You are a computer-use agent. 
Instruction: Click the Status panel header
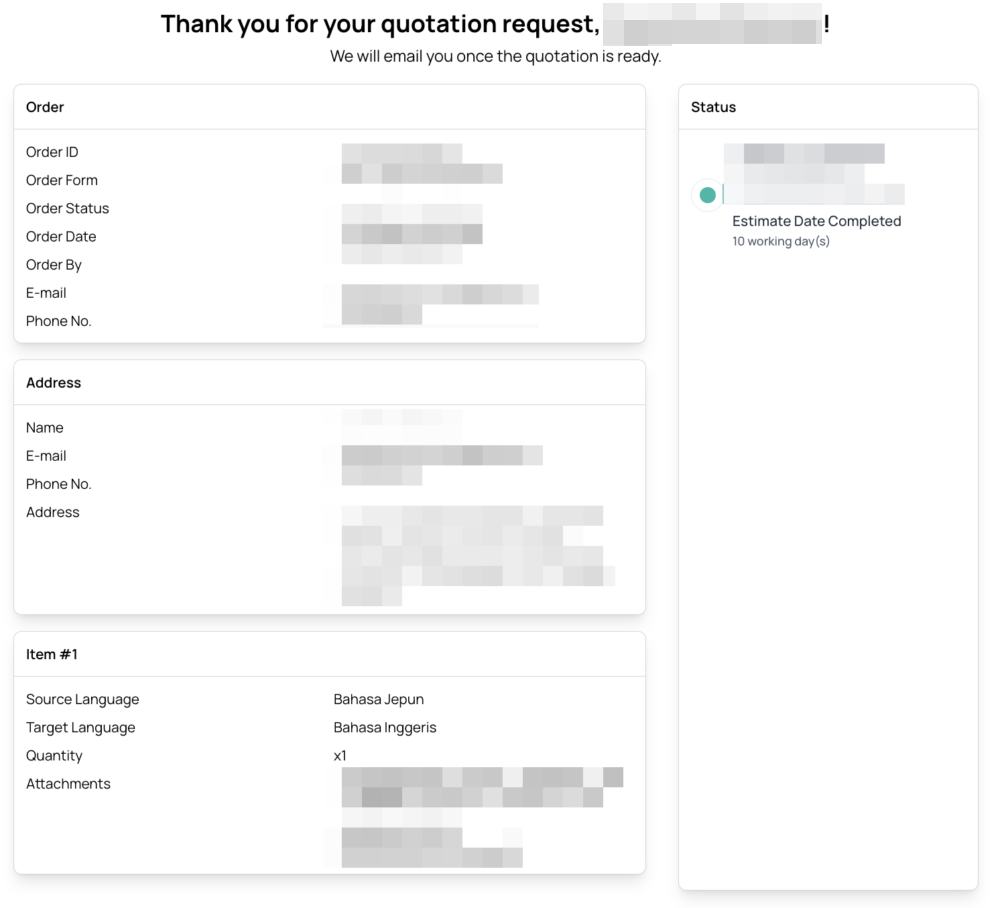(x=713, y=107)
